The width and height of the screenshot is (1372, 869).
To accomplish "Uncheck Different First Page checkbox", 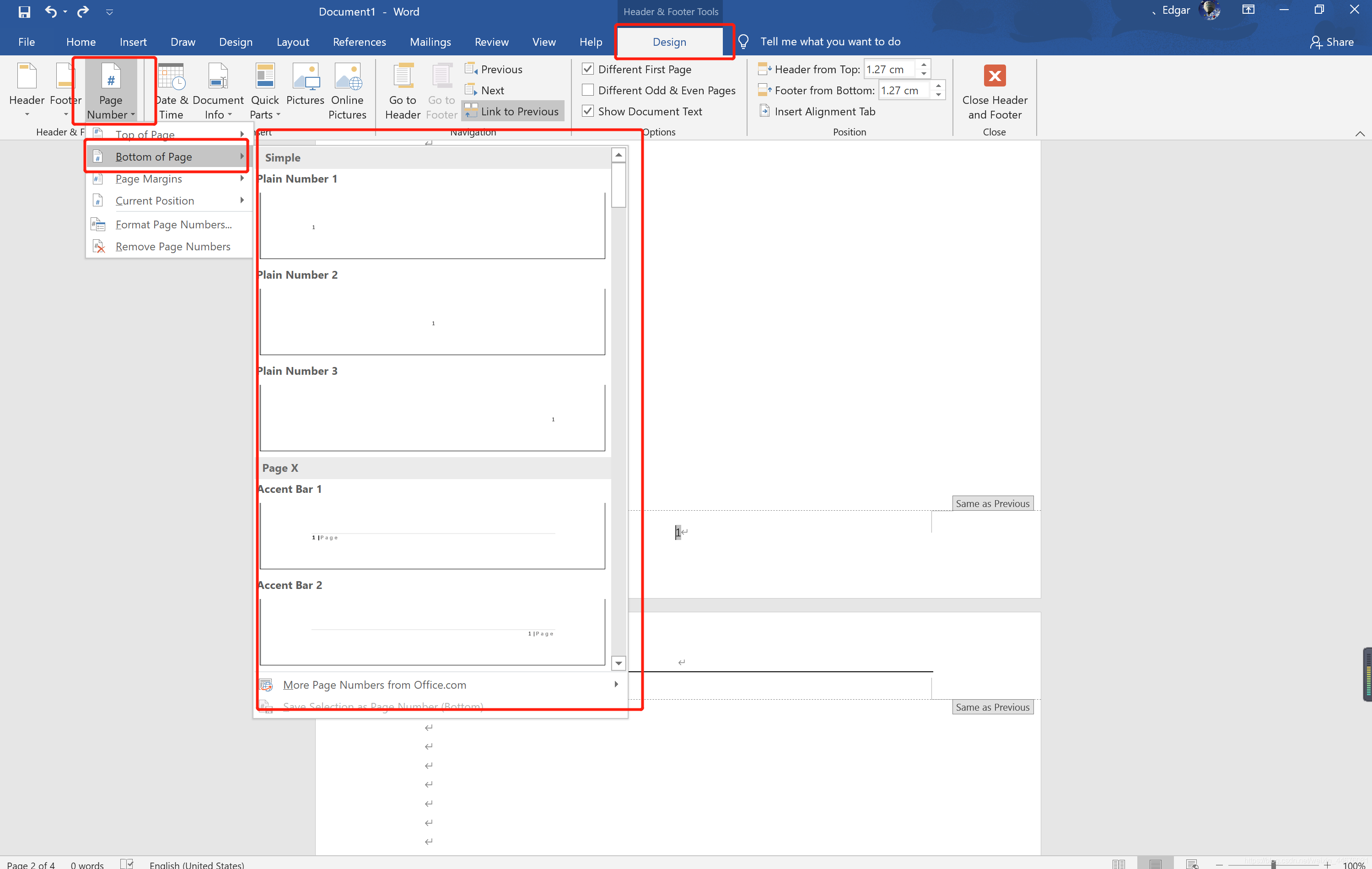I will click(x=587, y=69).
